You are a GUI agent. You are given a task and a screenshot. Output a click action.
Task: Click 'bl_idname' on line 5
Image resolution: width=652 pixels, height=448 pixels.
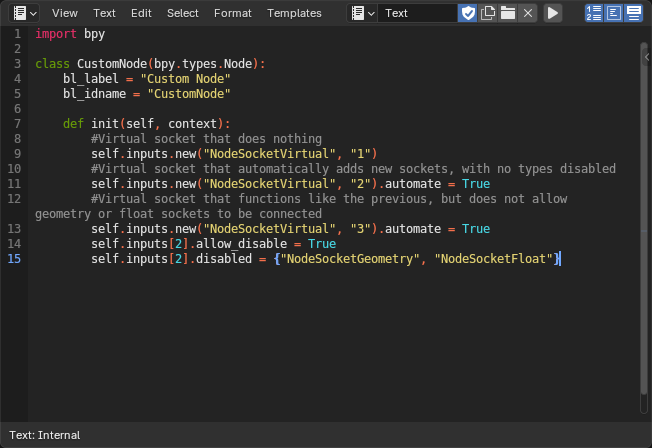[x=94, y=94]
